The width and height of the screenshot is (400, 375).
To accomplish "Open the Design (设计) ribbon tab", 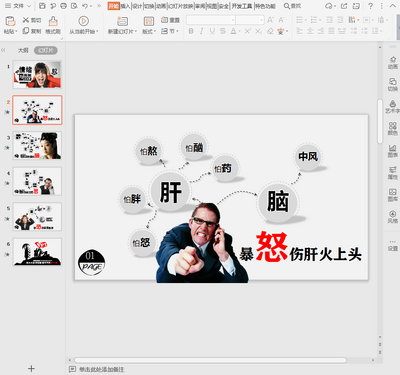I will (x=137, y=6).
